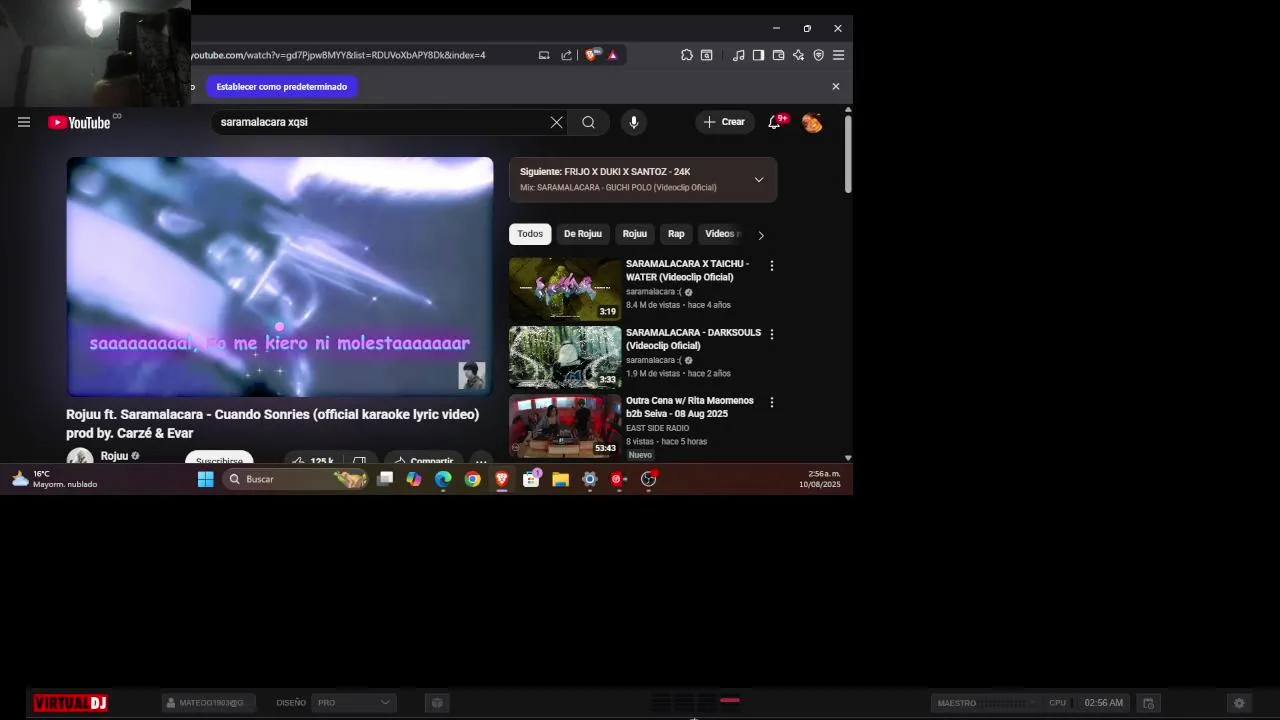Open options menu for WATER video
Screen dimensions: 1280x720
point(771,266)
